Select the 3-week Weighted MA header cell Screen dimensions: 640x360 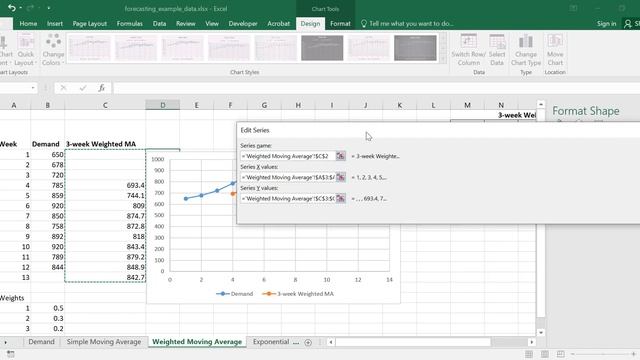pyautogui.click(x=105, y=144)
